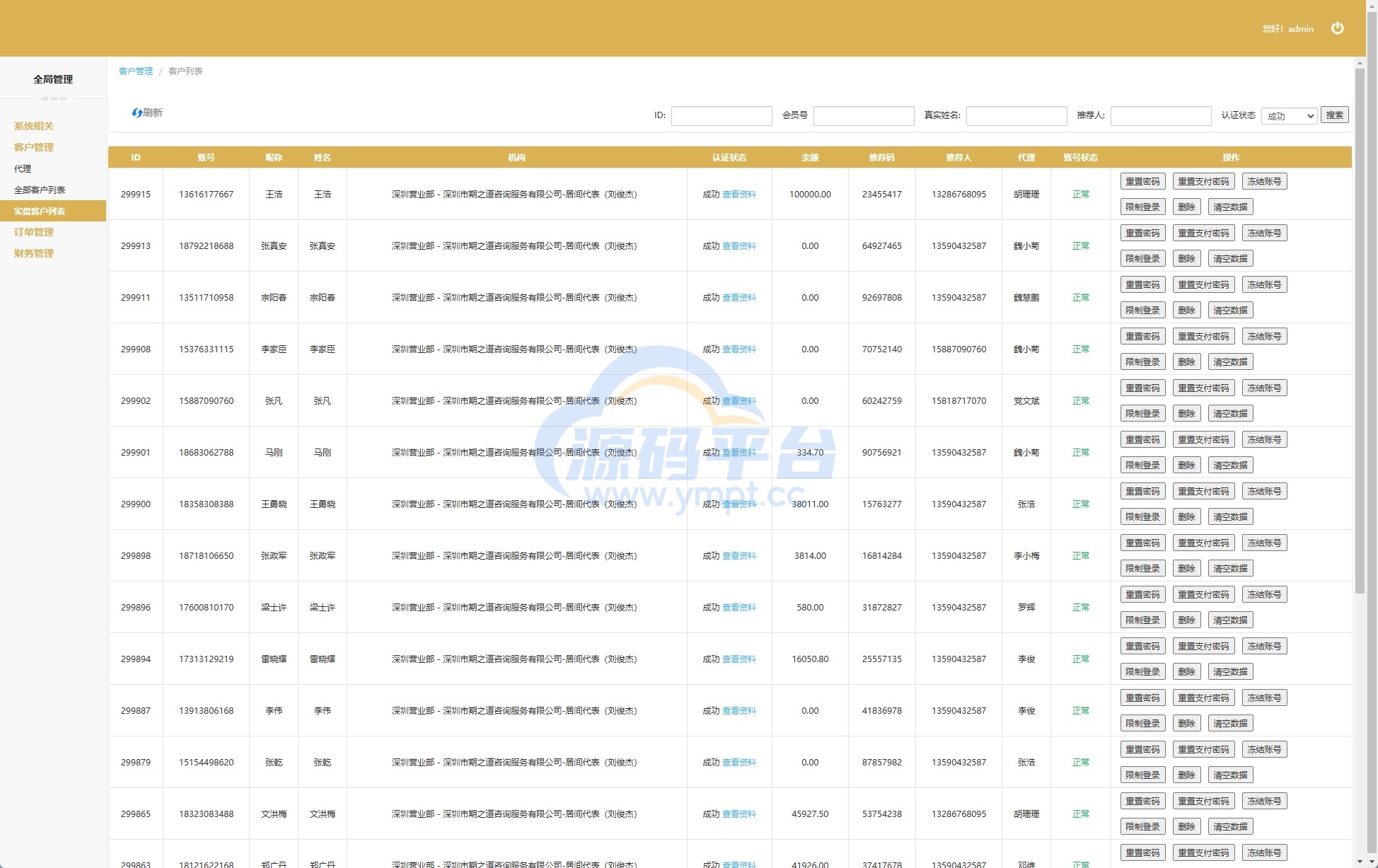
Task: Focus the 推荐人 input field
Action: pyautogui.click(x=1161, y=116)
